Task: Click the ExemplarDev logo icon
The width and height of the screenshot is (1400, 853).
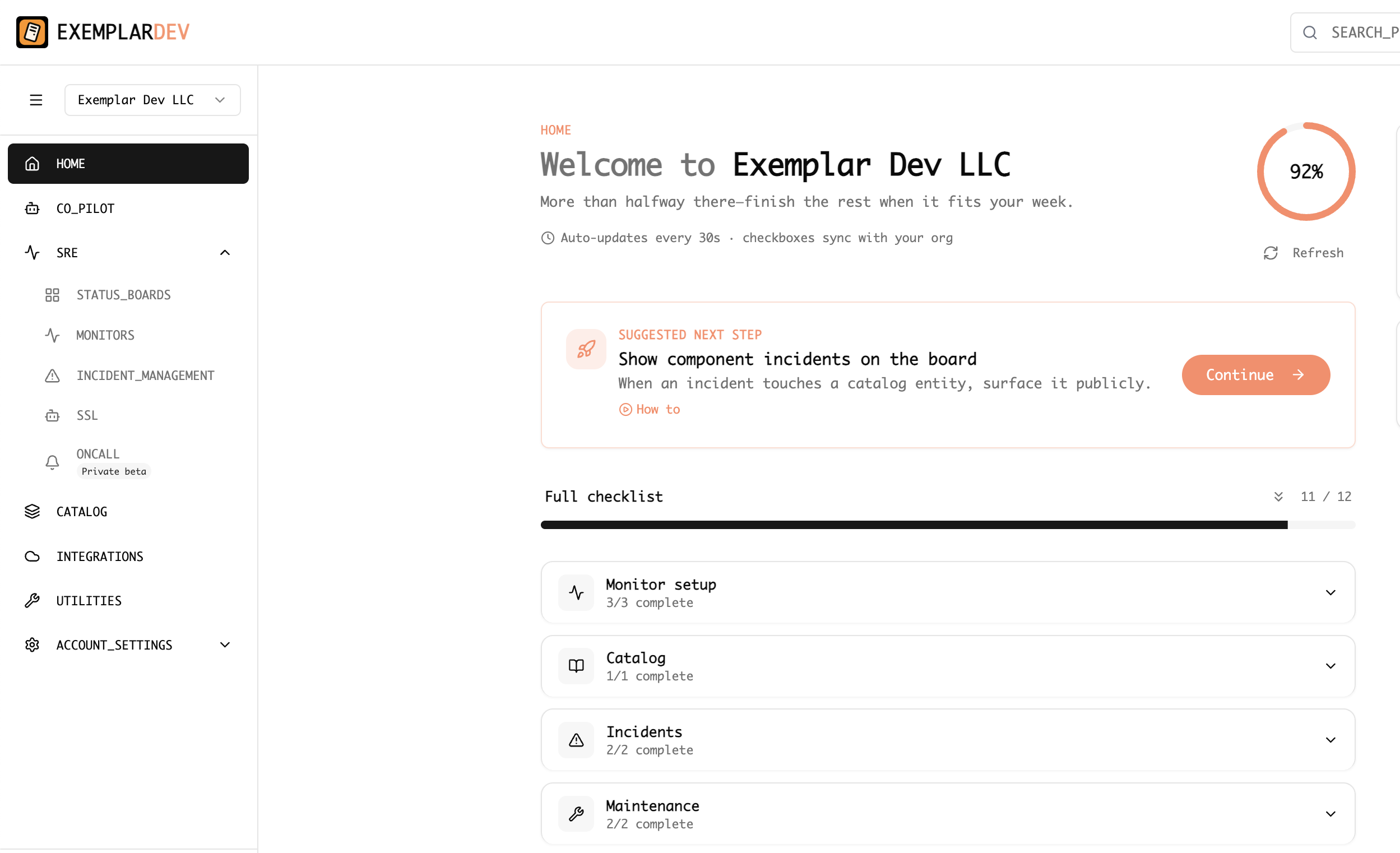Action: point(33,32)
